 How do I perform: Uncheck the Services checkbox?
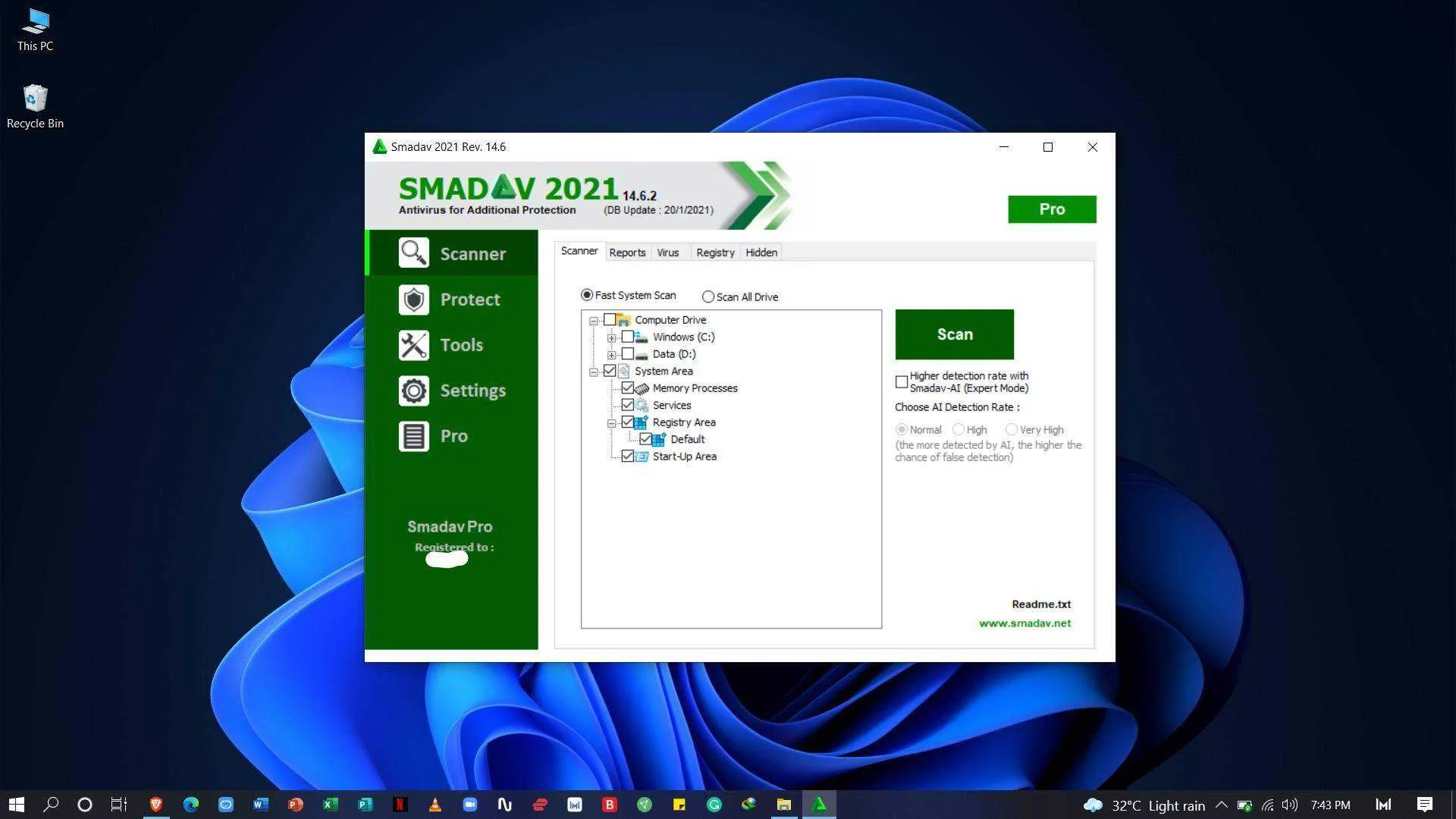[x=627, y=405]
